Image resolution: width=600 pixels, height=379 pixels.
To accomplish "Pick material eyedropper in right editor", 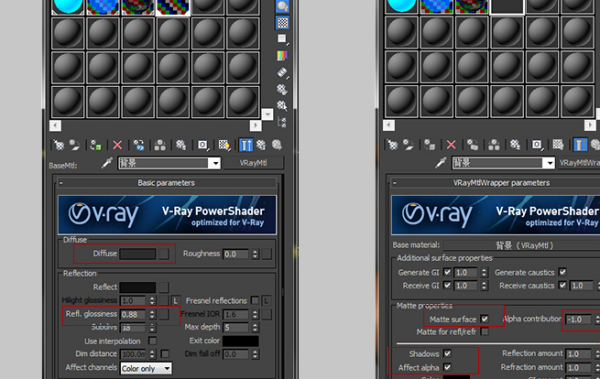I will (440, 163).
